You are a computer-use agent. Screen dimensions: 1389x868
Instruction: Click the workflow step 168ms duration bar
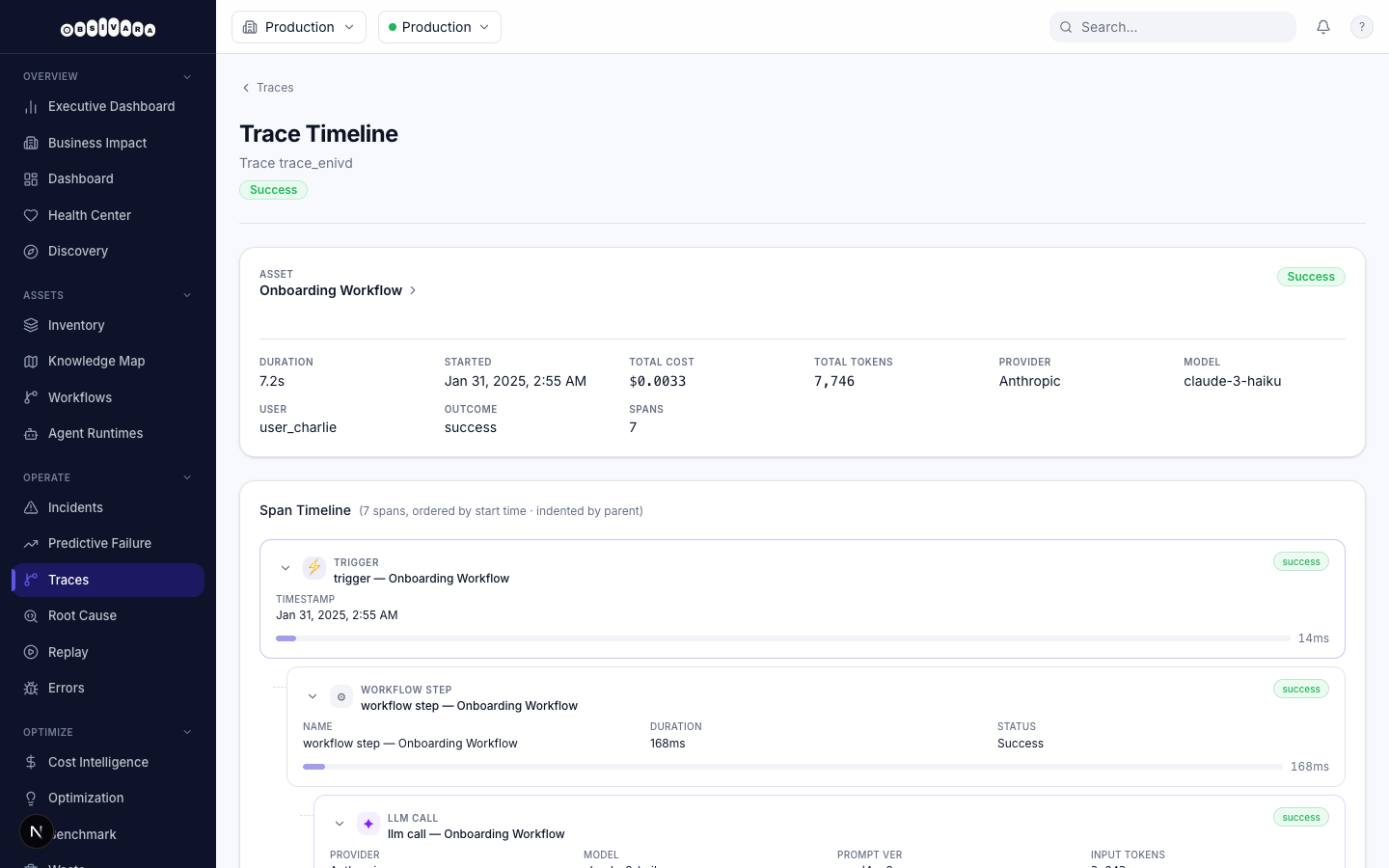pyautogui.click(x=792, y=767)
